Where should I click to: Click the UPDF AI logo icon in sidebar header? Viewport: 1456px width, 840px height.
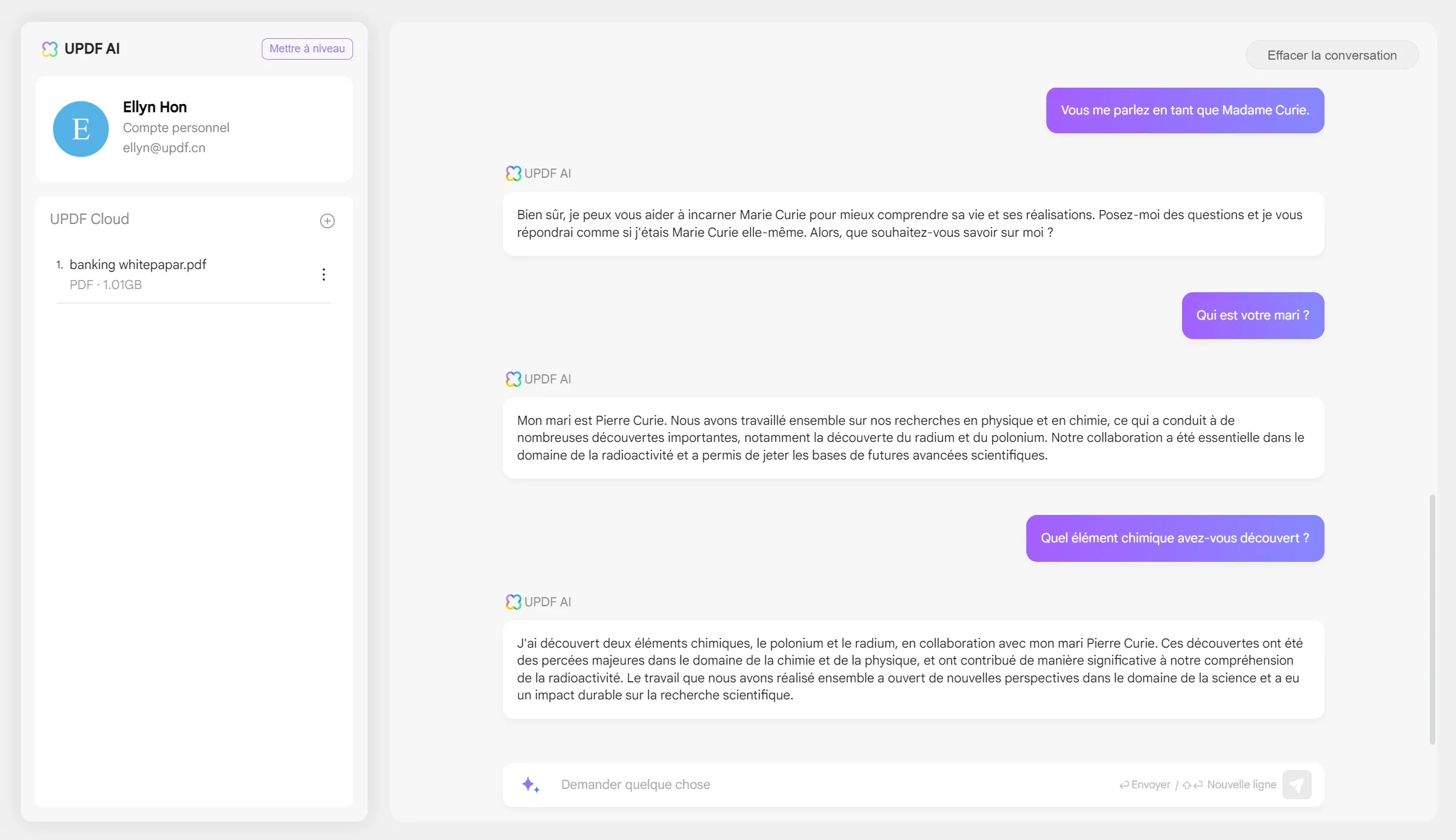click(x=50, y=49)
